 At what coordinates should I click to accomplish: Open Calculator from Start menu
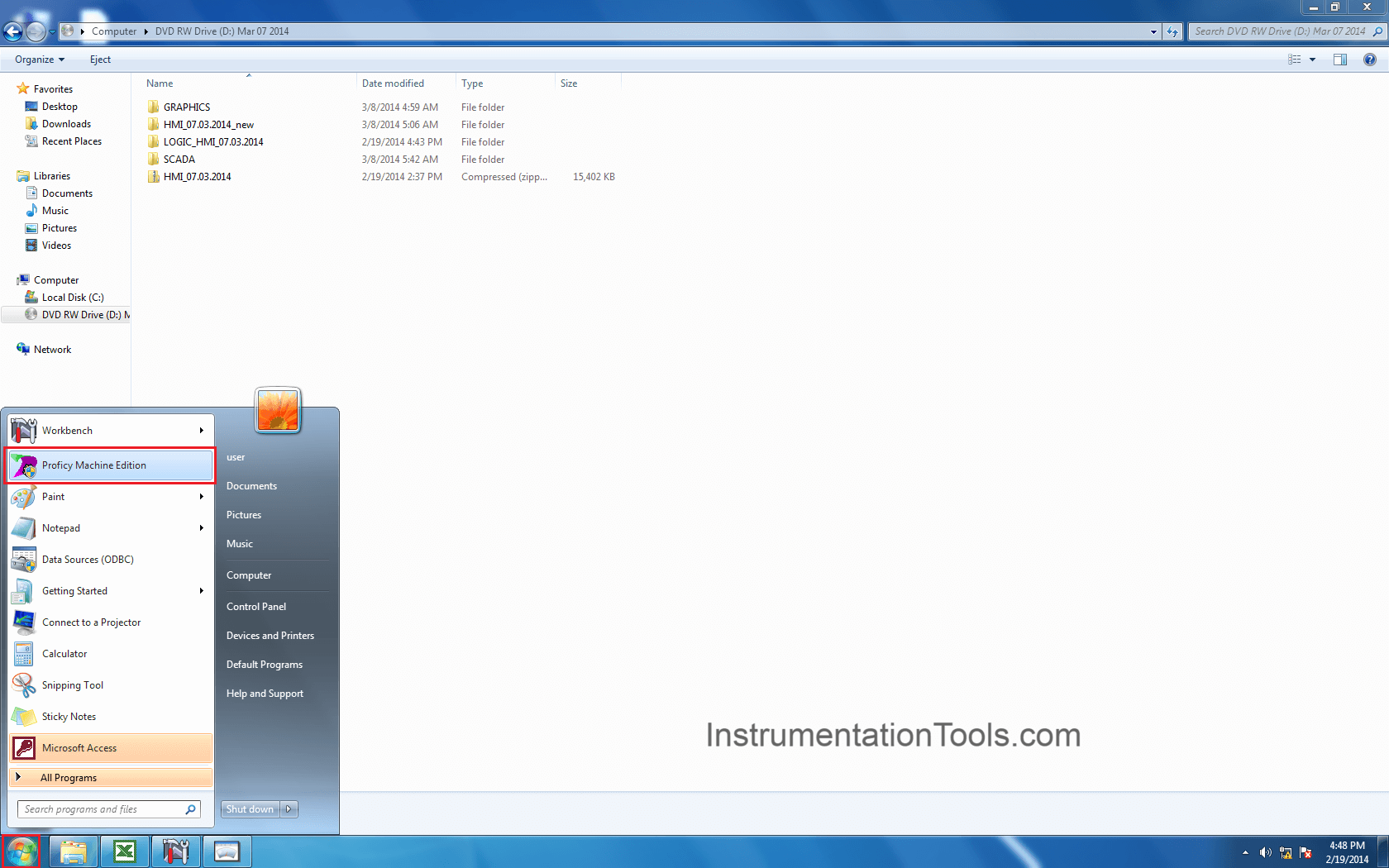(x=111, y=654)
